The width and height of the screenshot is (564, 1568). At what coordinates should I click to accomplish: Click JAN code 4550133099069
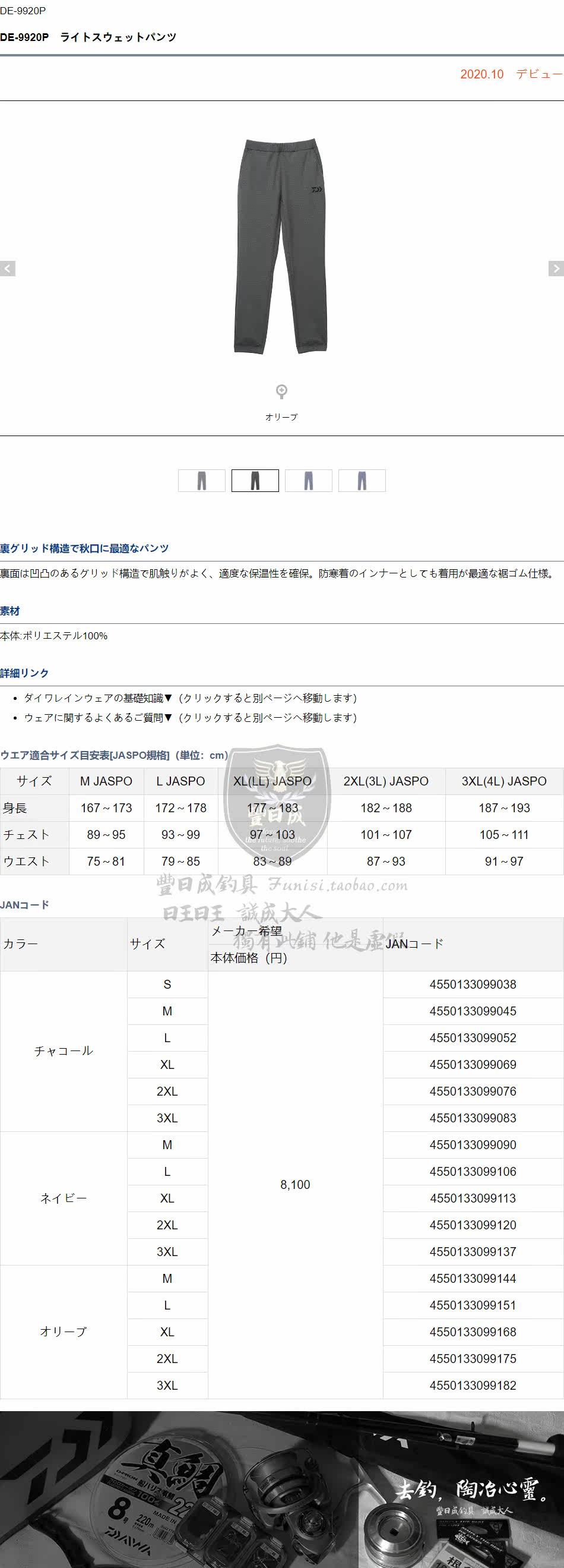pyautogui.click(x=473, y=1065)
